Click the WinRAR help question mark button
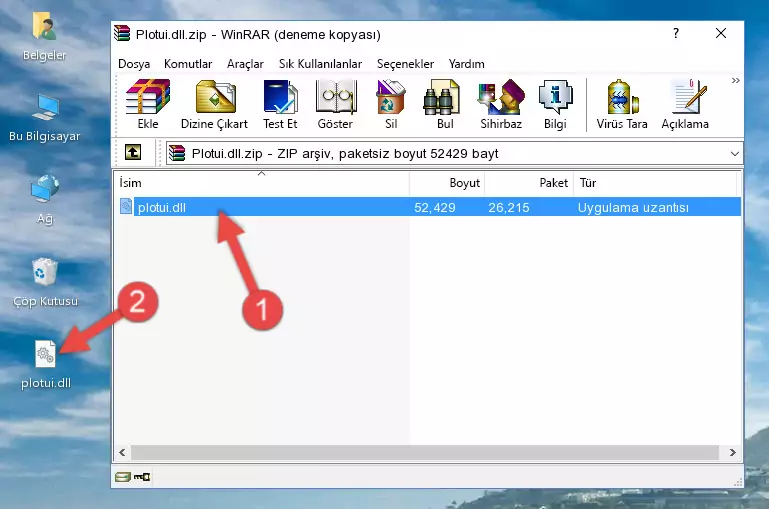 pyautogui.click(x=676, y=33)
